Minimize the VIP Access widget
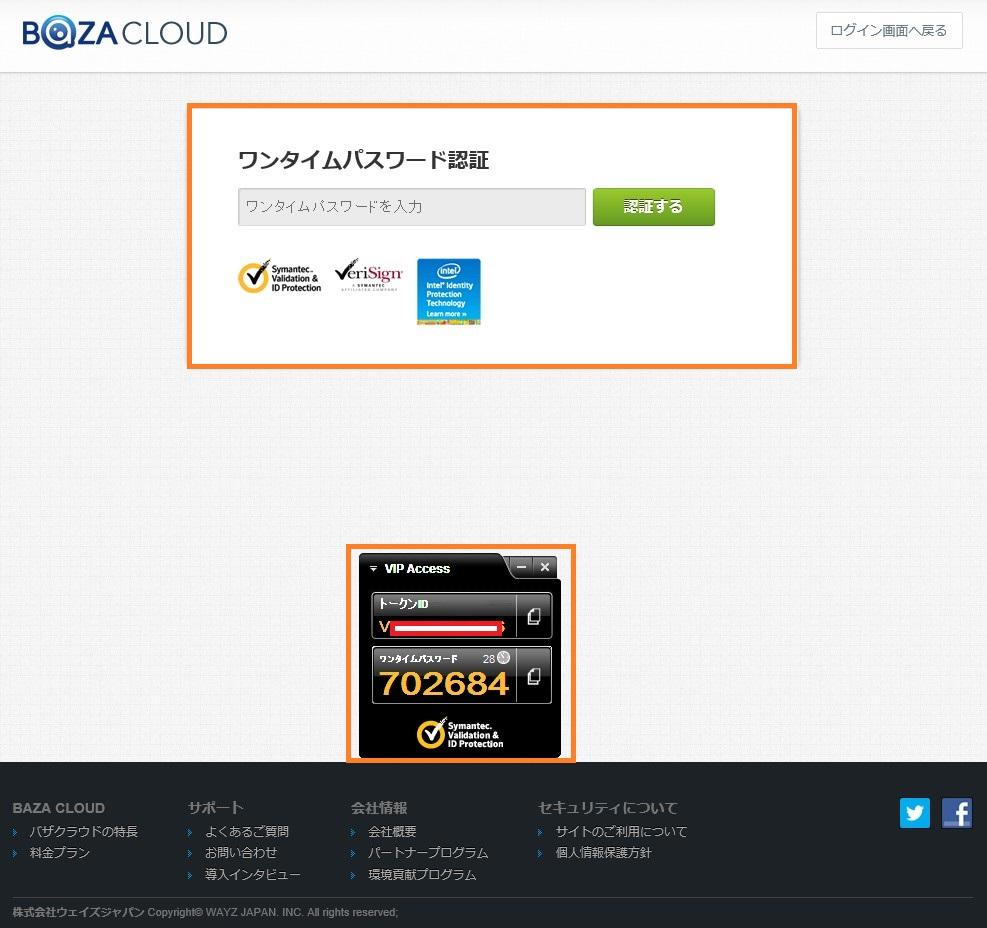 click(x=521, y=567)
